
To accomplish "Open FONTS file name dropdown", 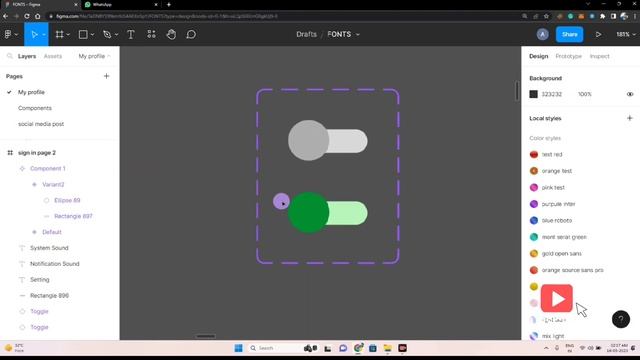I will (x=358, y=35).
